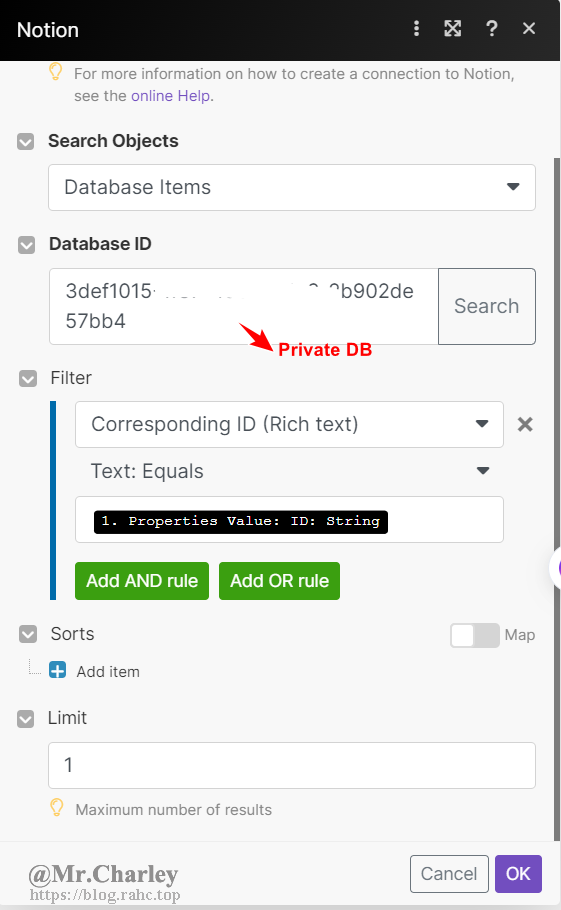The image size is (561, 910).
Task: Open the online Help link
Action: (x=171, y=96)
